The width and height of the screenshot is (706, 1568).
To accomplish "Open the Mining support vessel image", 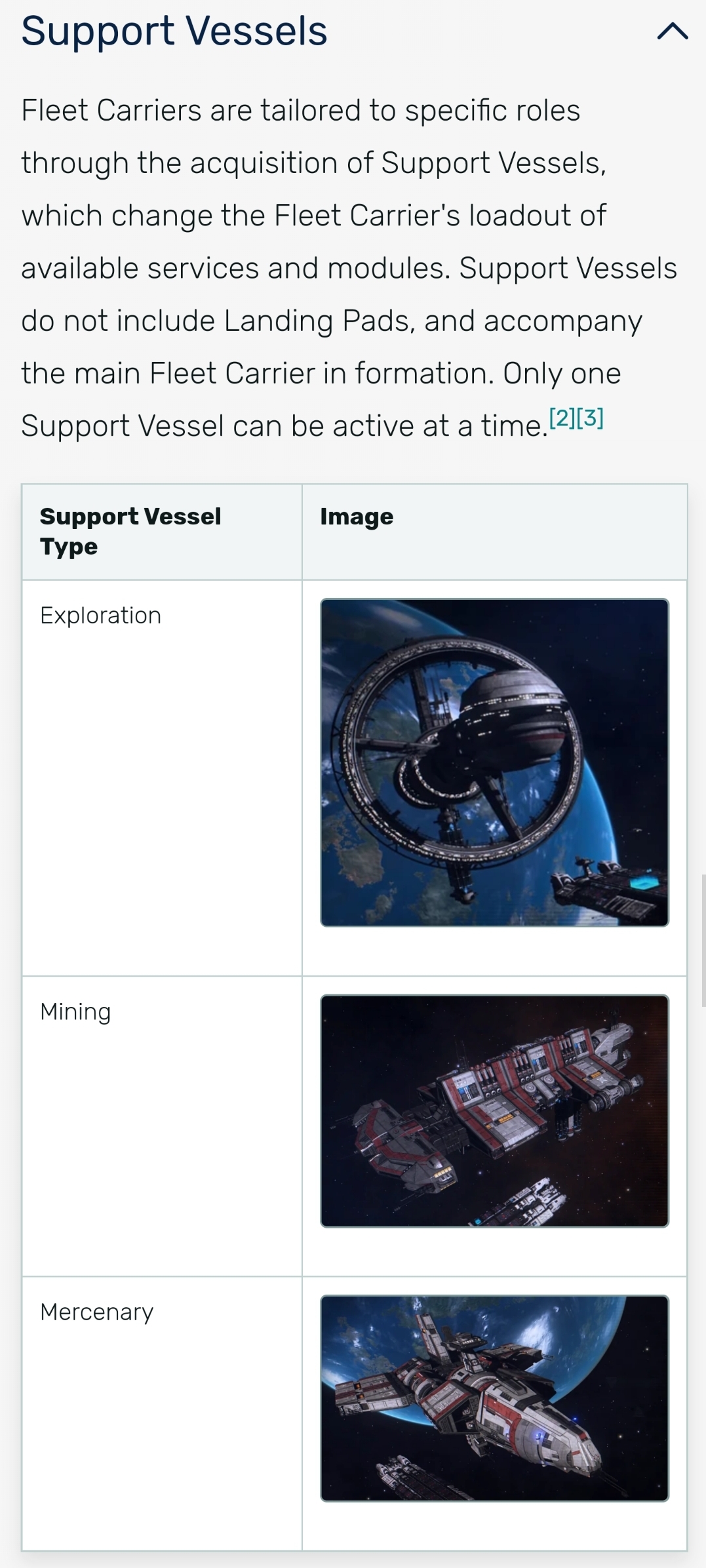I will click(x=494, y=1110).
